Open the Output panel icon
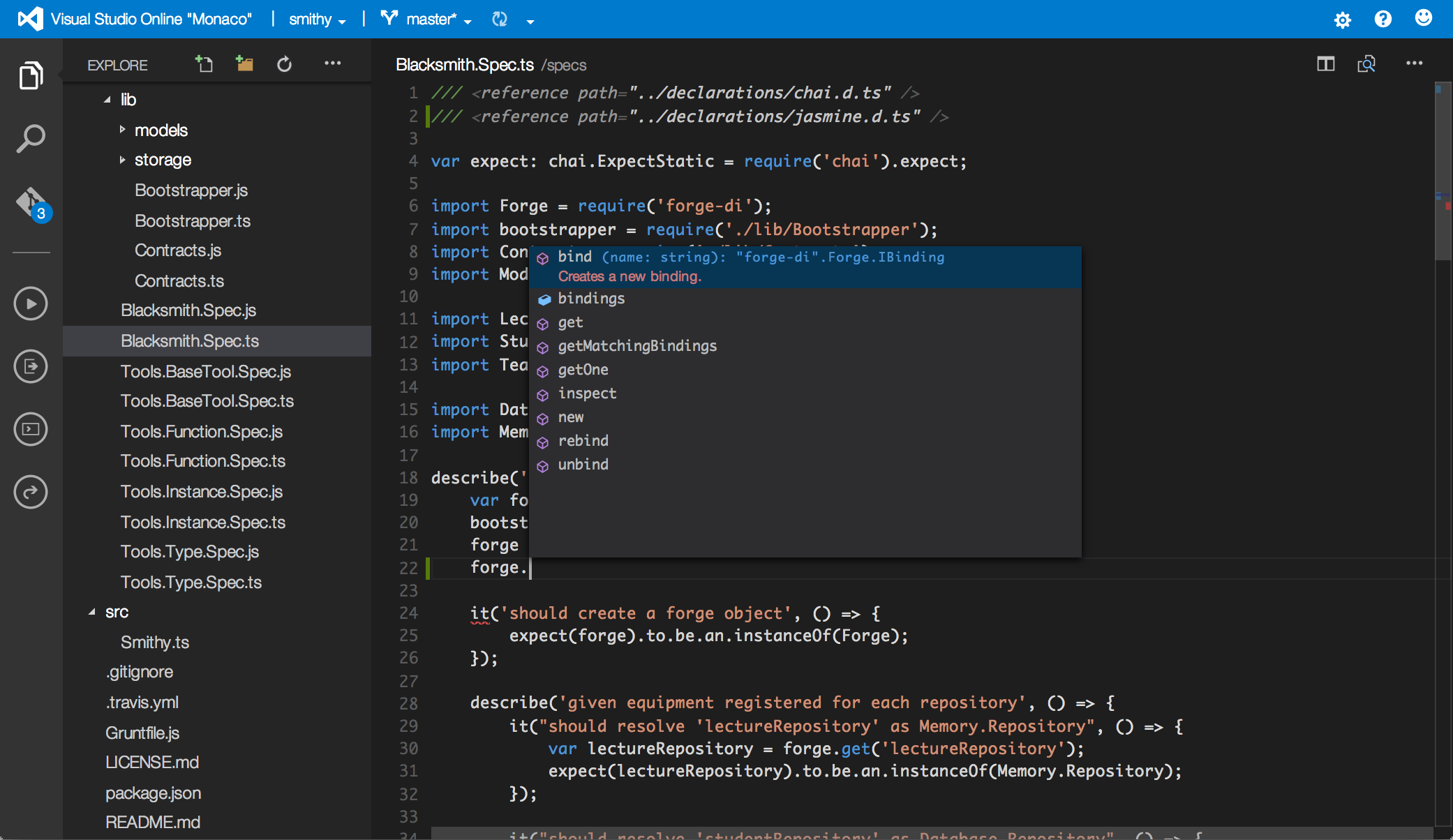Viewport: 1453px width, 840px height. coord(31,366)
